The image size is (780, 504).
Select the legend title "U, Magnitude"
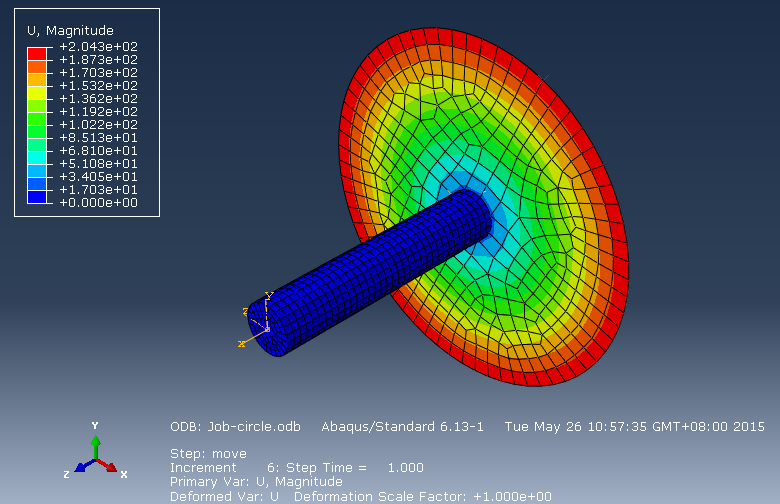click(70, 31)
